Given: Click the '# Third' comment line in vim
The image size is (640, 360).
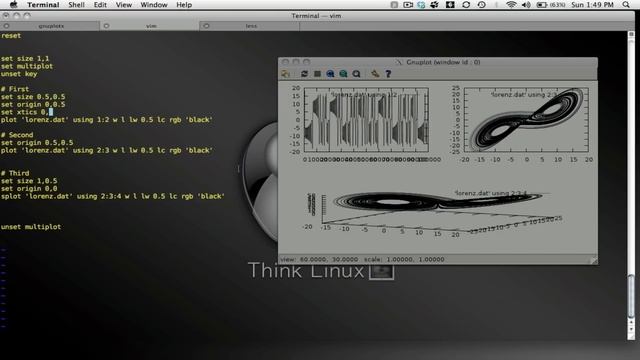Looking at the screenshot, I should tap(15, 173).
